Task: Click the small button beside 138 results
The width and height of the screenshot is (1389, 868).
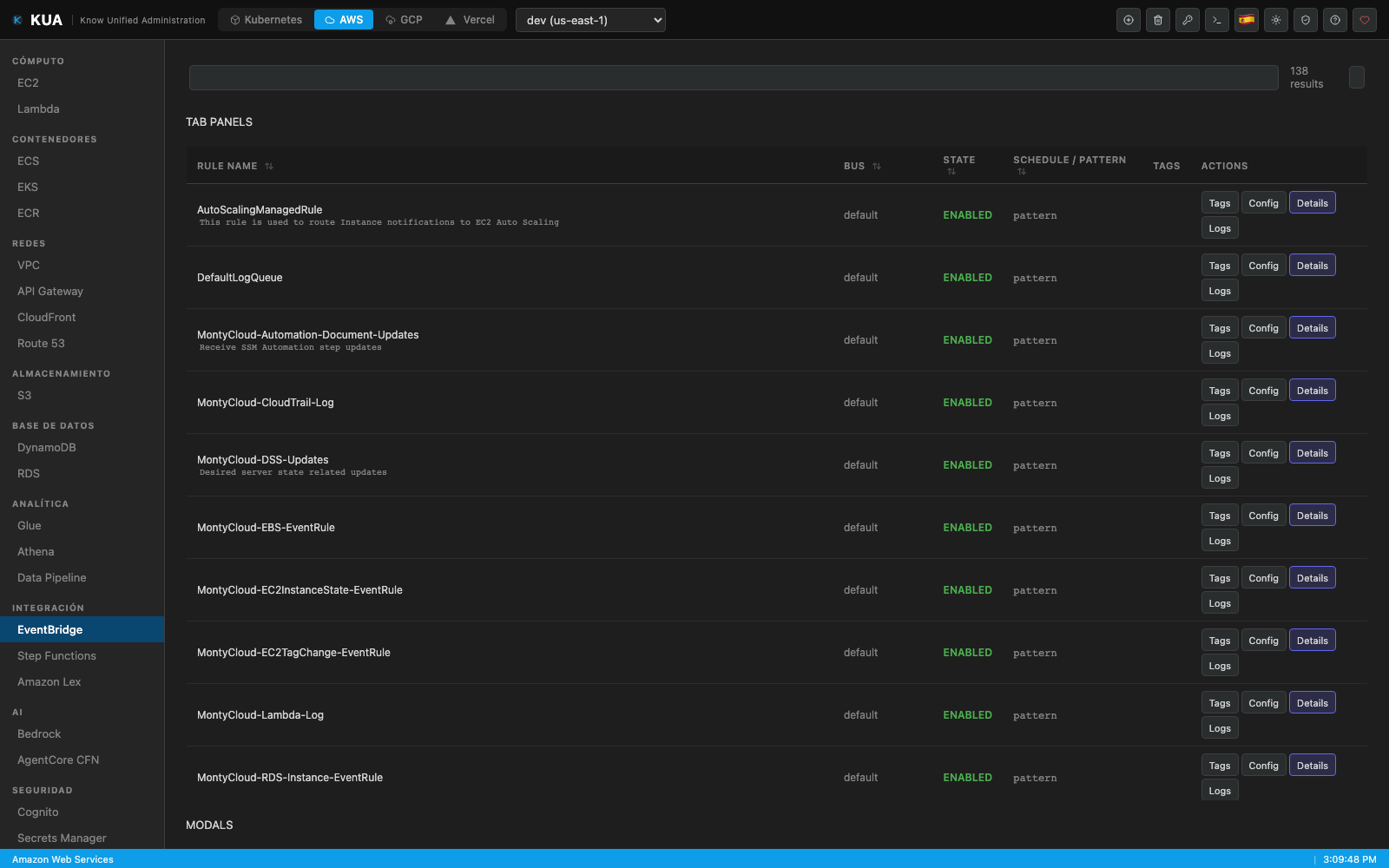Action: click(x=1357, y=77)
